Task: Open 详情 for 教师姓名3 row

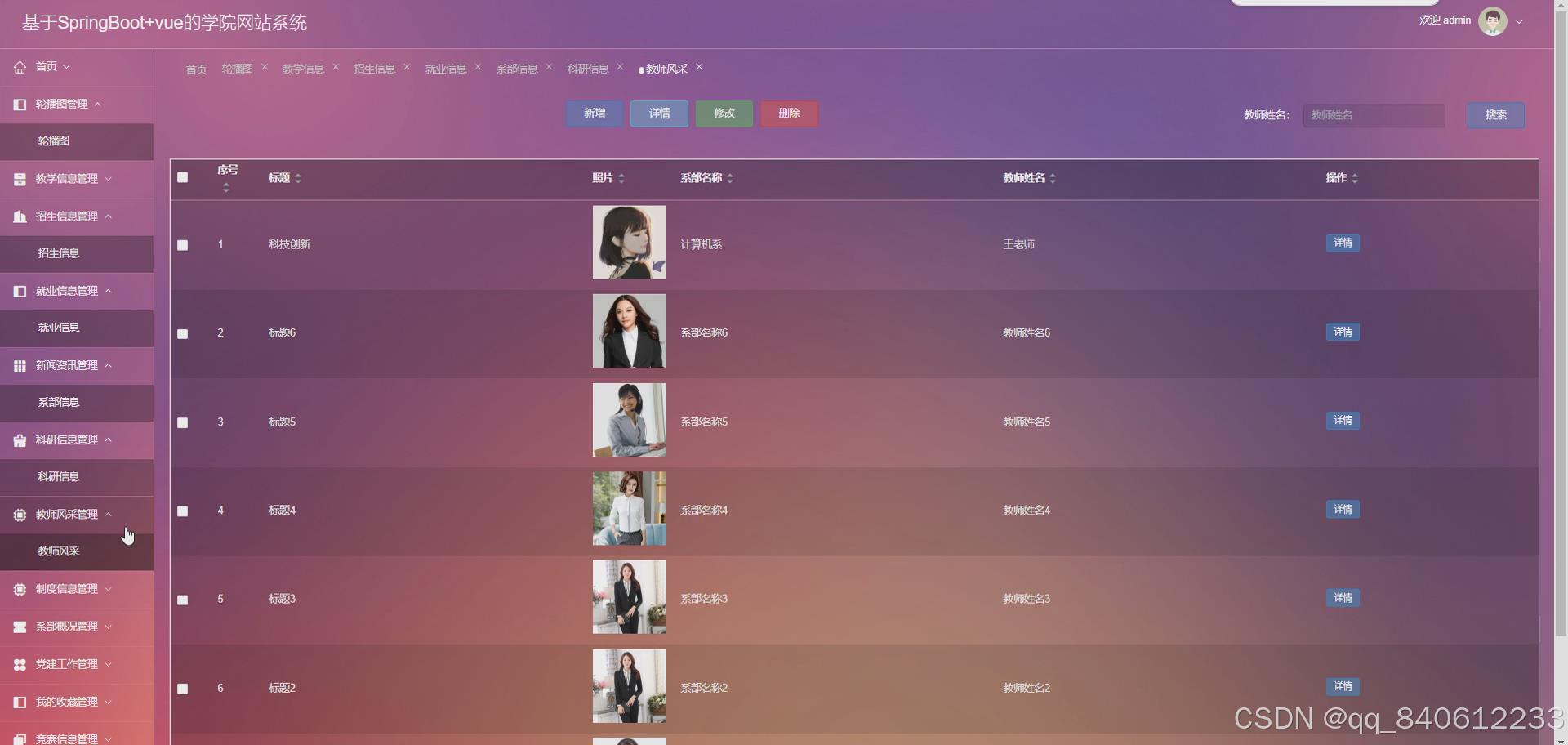Action: 1343,598
